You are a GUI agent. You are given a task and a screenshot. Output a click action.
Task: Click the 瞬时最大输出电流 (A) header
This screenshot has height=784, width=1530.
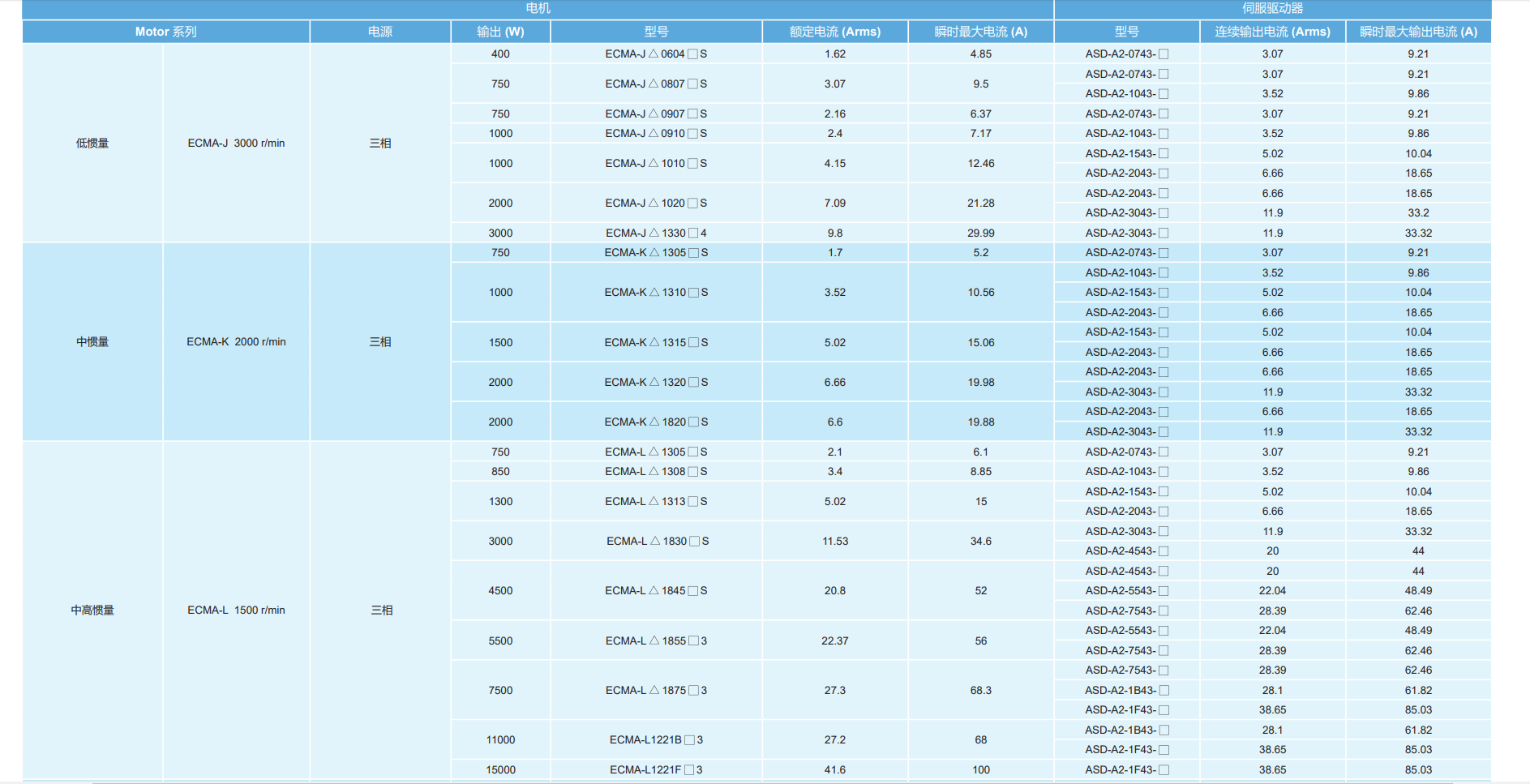[x=1418, y=32]
